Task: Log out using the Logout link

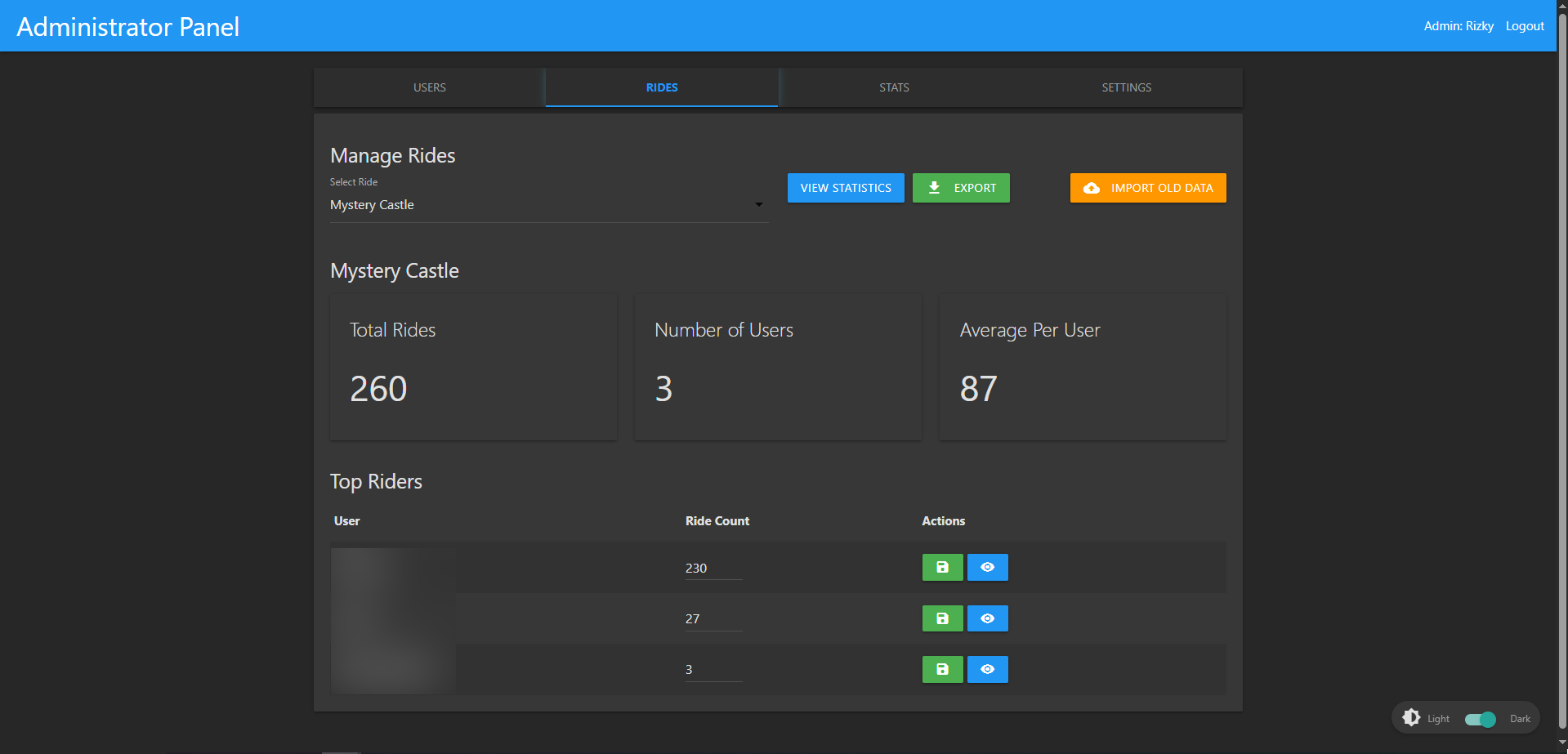Action: (x=1525, y=26)
